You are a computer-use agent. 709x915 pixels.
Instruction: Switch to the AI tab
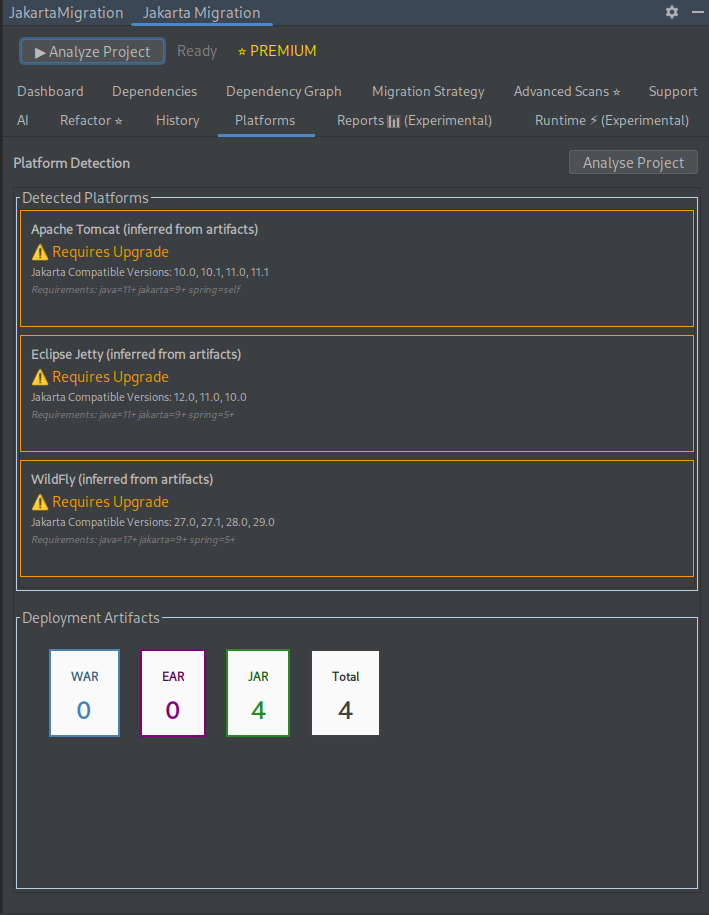coord(23,120)
